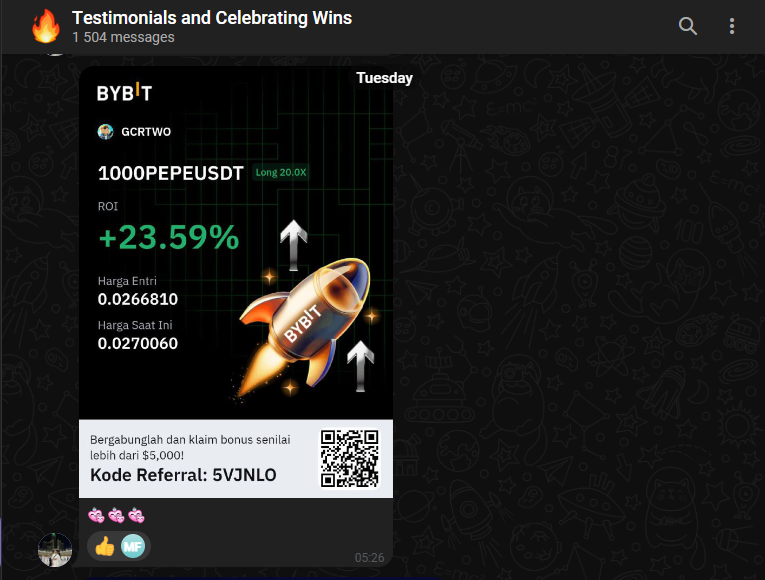Open Testimonials and Celebrating Wins chat title
This screenshot has height=580, width=765.
212,18
